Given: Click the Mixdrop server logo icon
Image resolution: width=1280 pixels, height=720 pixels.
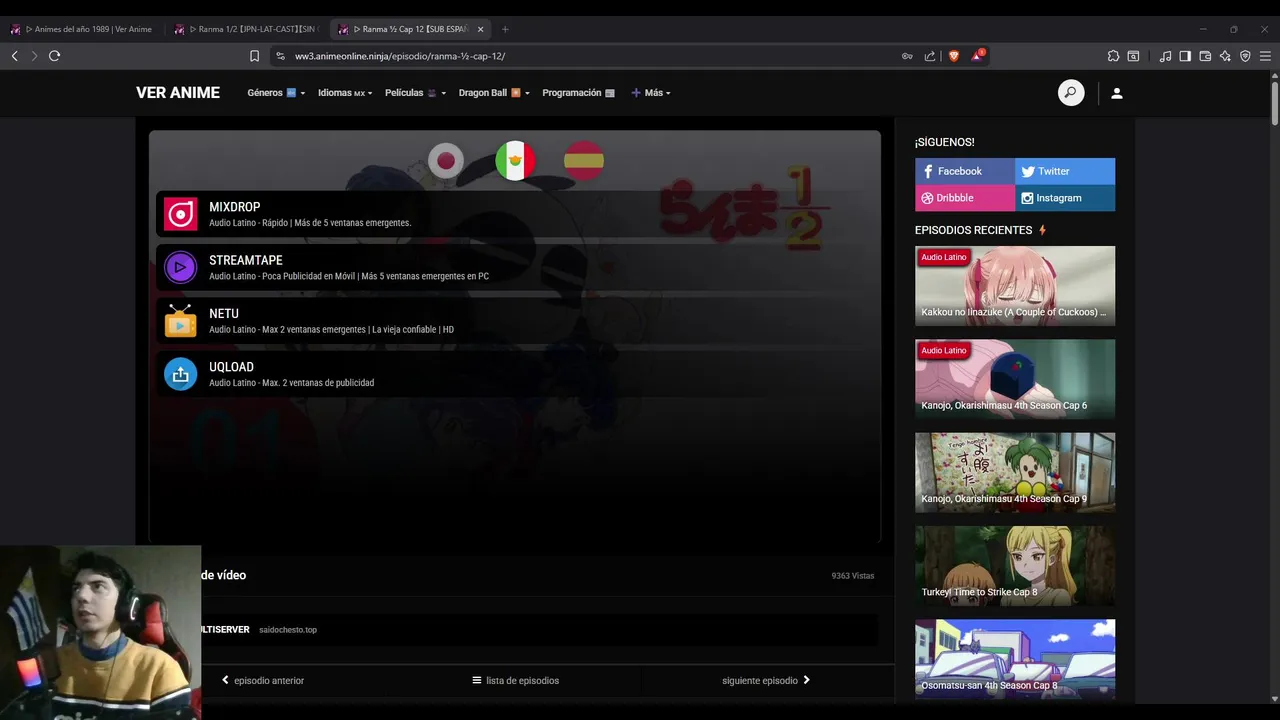Looking at the screenshot, I should click(x=180, y=214).
